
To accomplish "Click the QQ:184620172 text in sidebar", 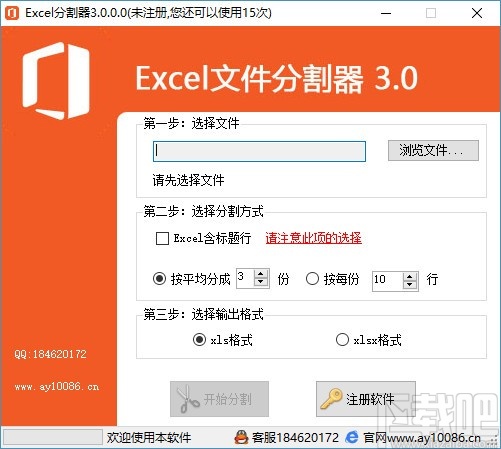I will (x=50, y=354).
